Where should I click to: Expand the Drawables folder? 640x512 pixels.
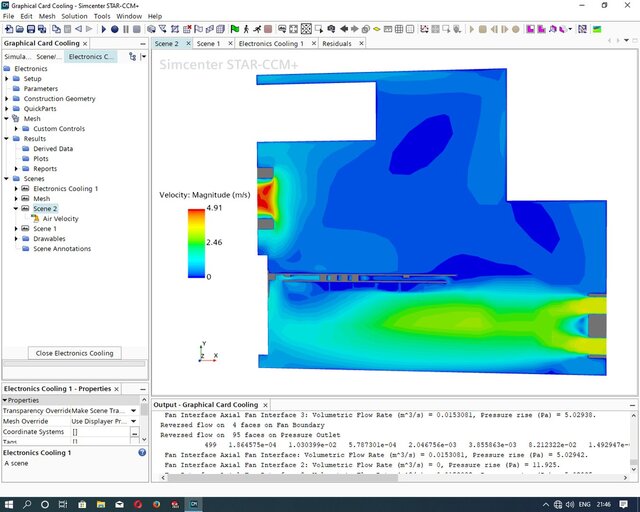click(16, 238)
